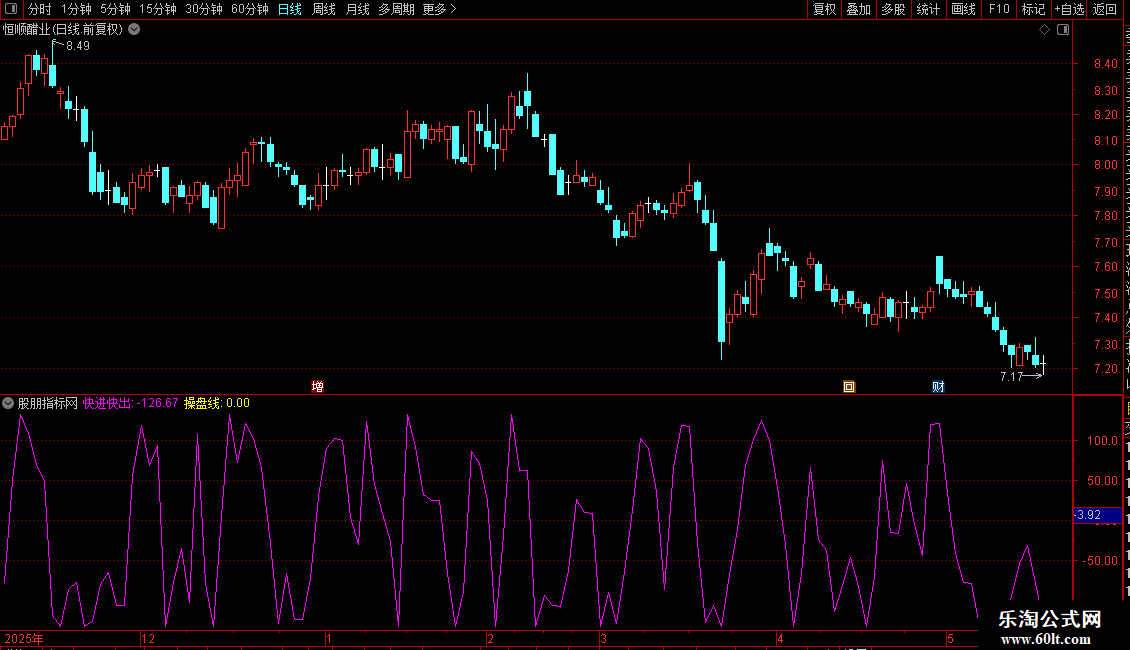1130x650 pixels.
Task: Click the 8.49 high price annotation
Action: point(78,46)
